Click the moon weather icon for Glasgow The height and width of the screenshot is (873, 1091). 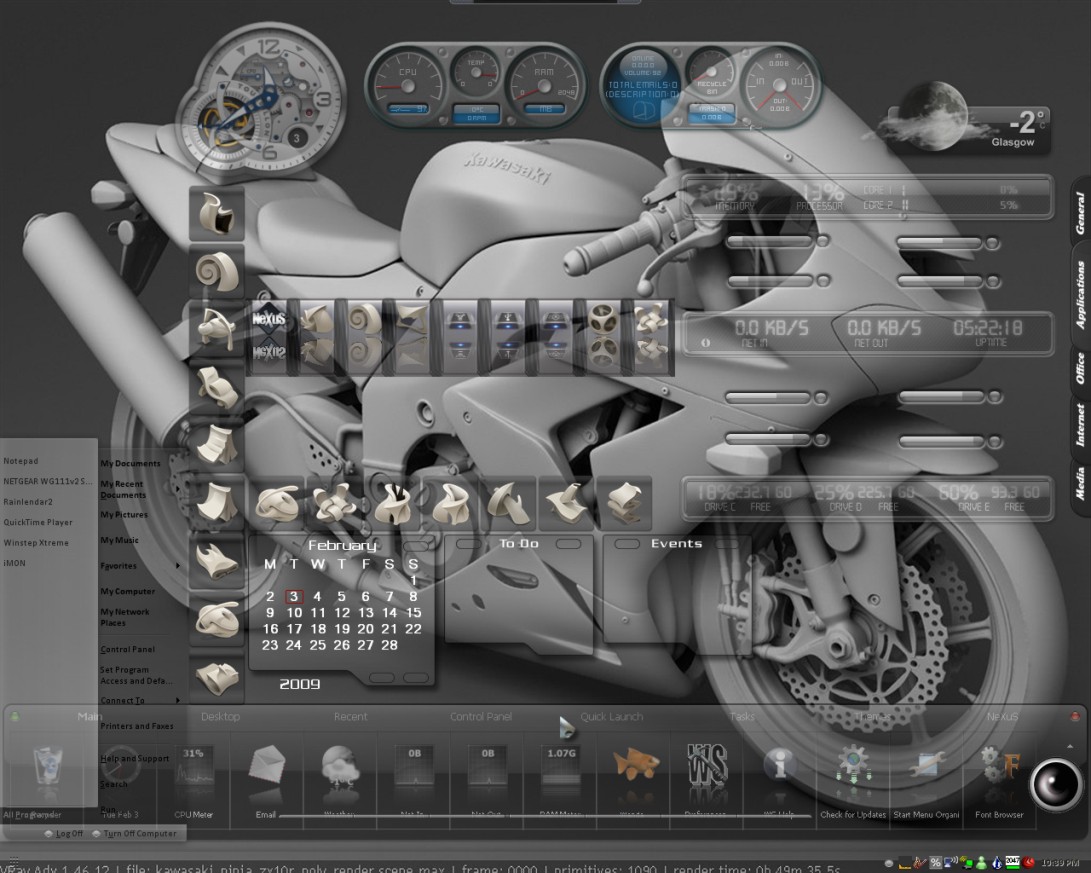932,115
